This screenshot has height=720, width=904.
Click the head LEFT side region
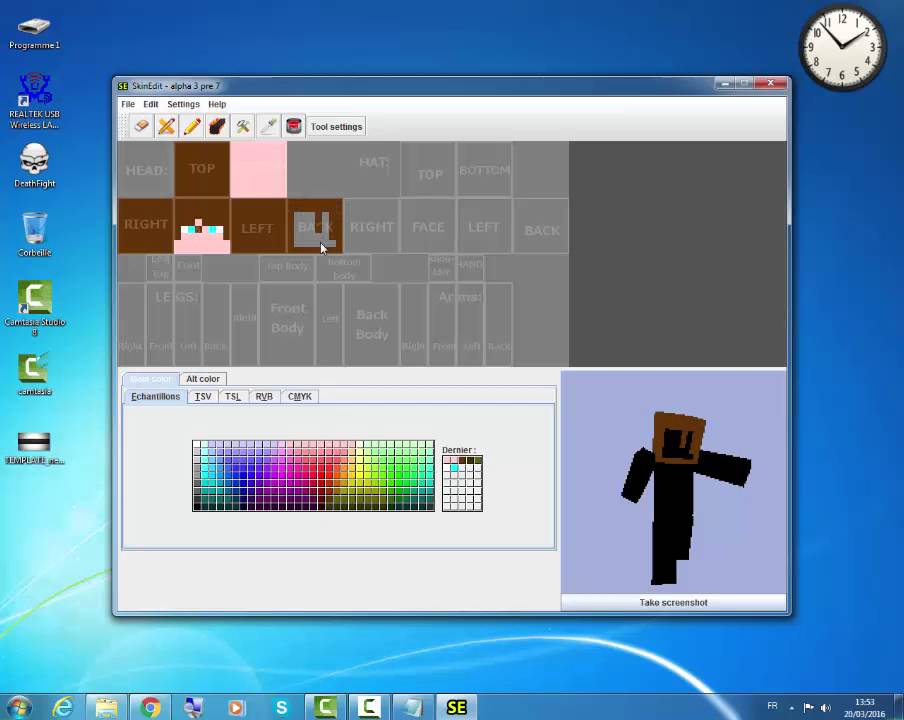258,226
